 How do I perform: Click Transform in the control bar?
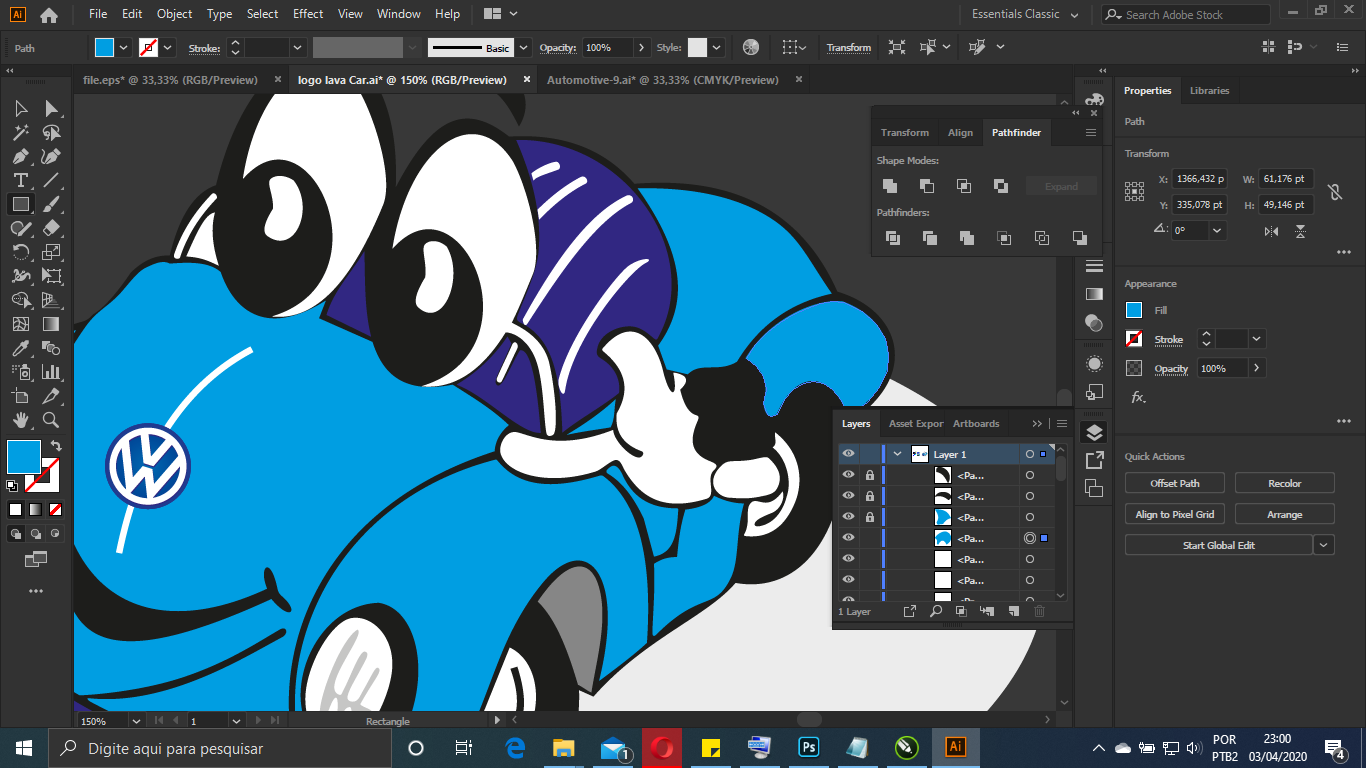(x=849, y=47)
